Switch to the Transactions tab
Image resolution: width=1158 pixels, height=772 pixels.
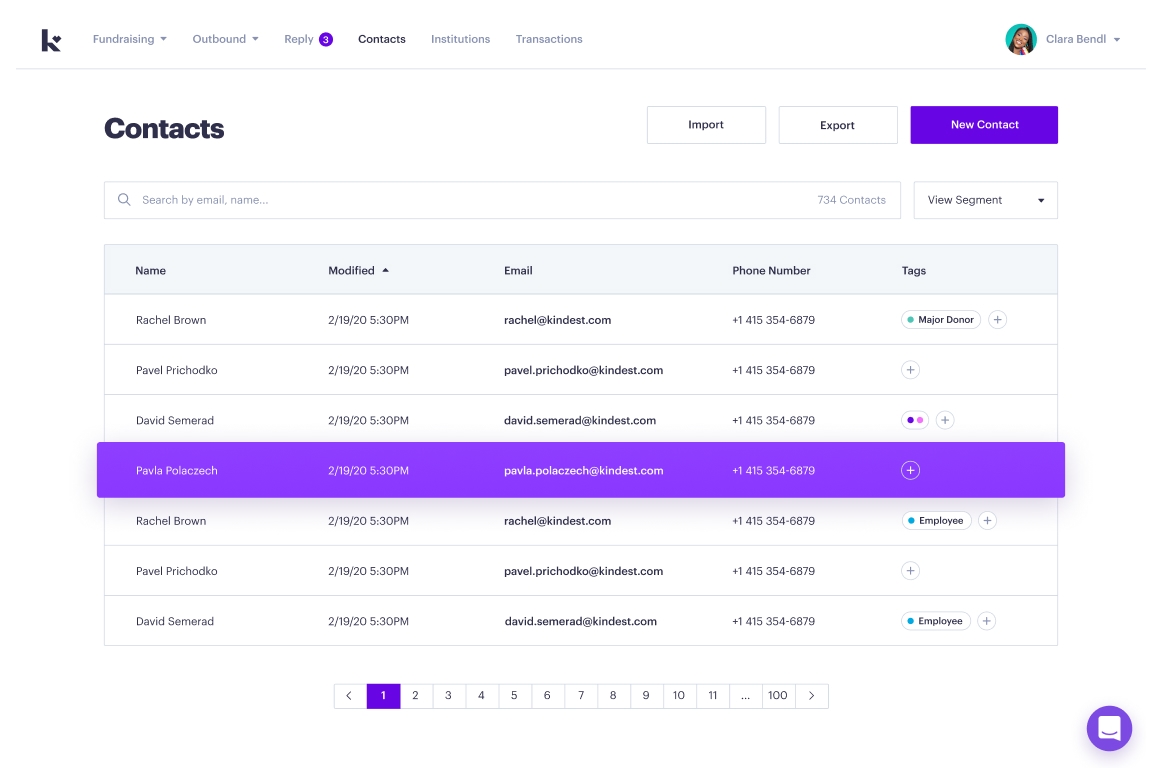point(548,39)
